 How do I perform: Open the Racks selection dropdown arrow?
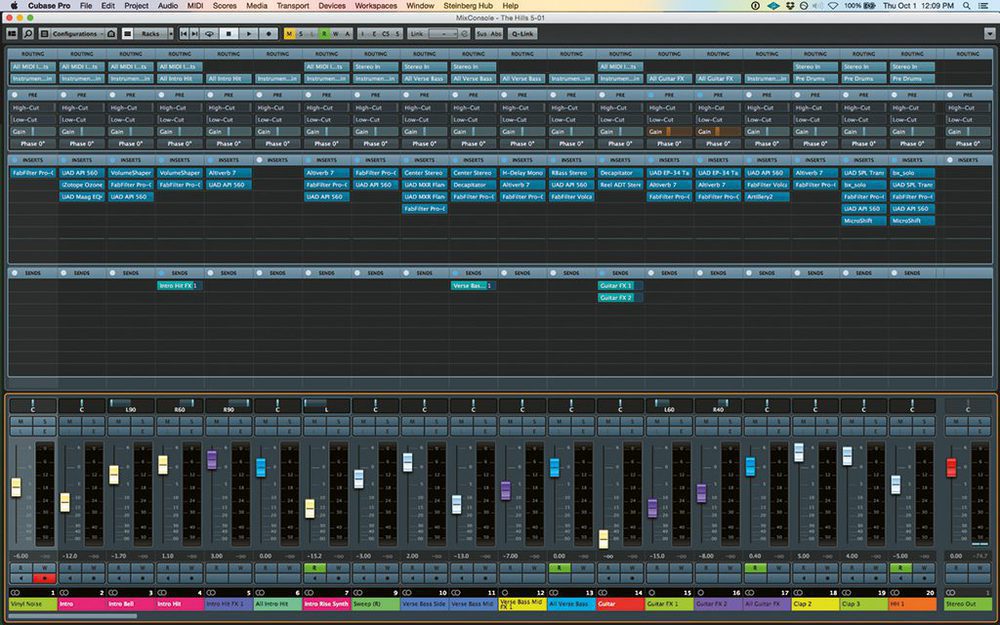tap(170, 34)
